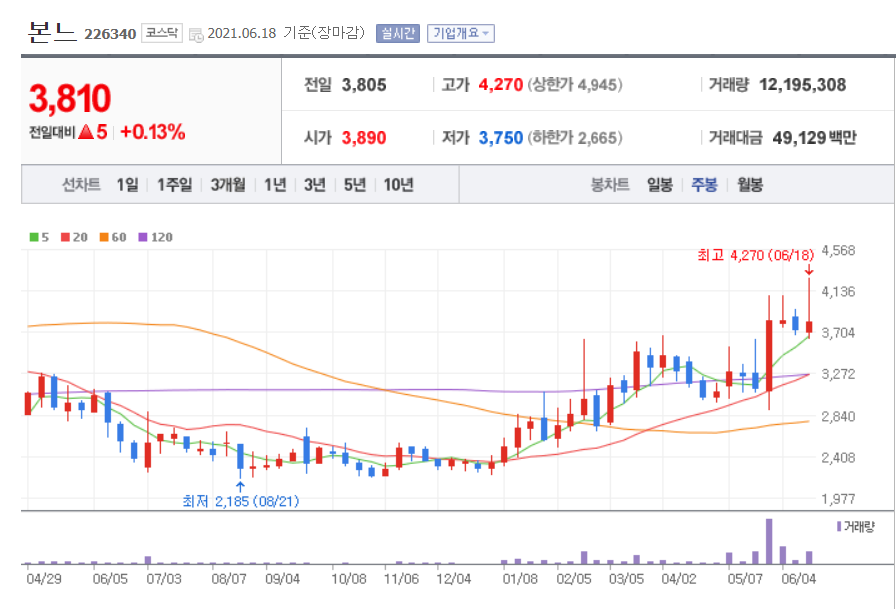896x609 pixels.
Task: Click the 06/04 date axis label
Action: [x=799, y=579]
